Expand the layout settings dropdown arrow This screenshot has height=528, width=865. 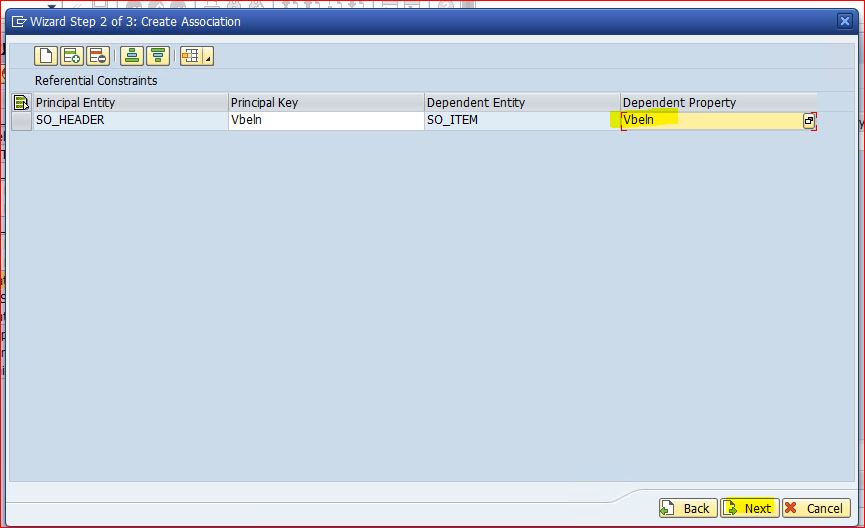[x=208, y=56]
